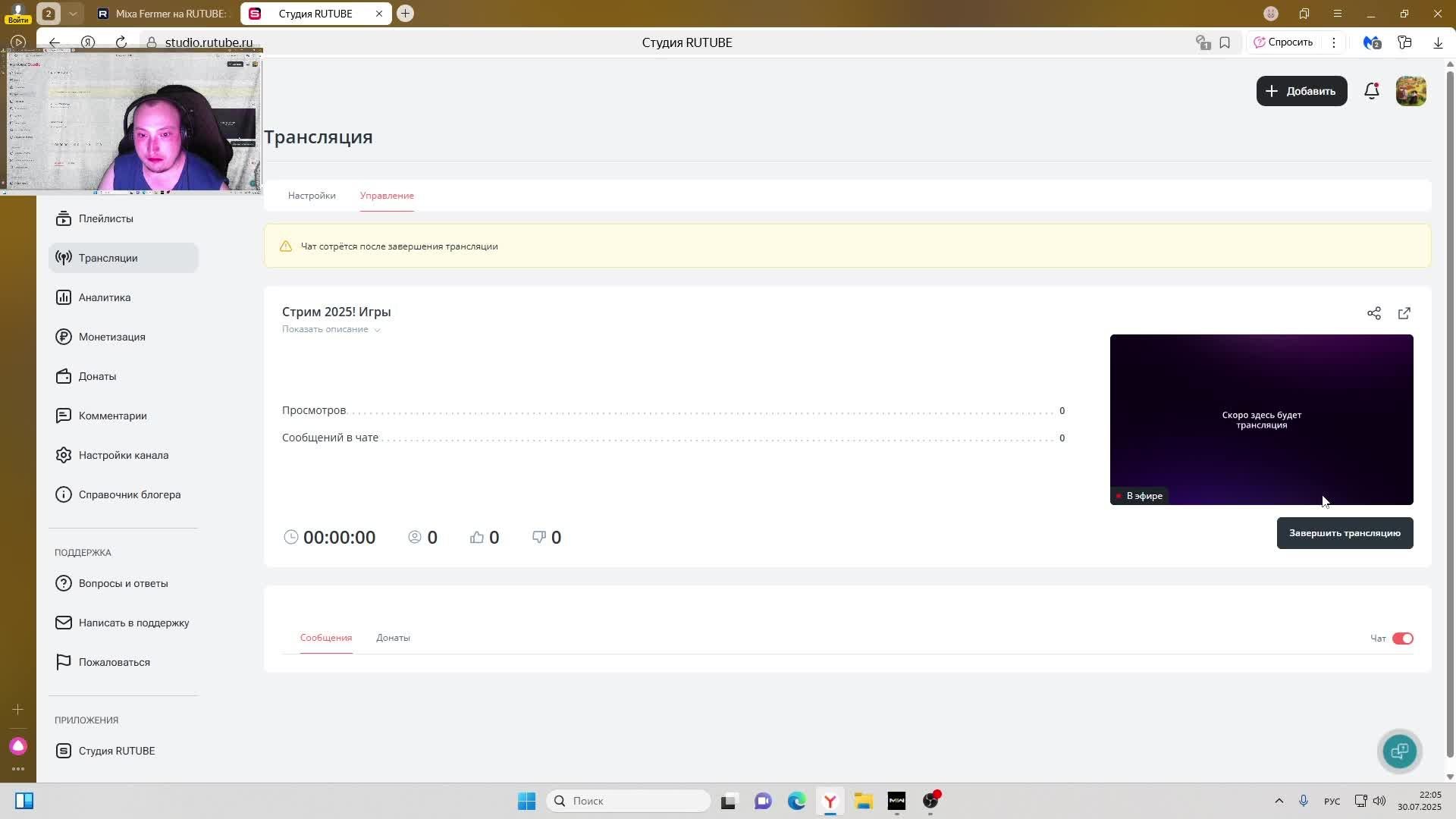This screenshot has height=819, width=1456.
Task: Click Завершить трансляцию button
Action: click(1344, 533)
